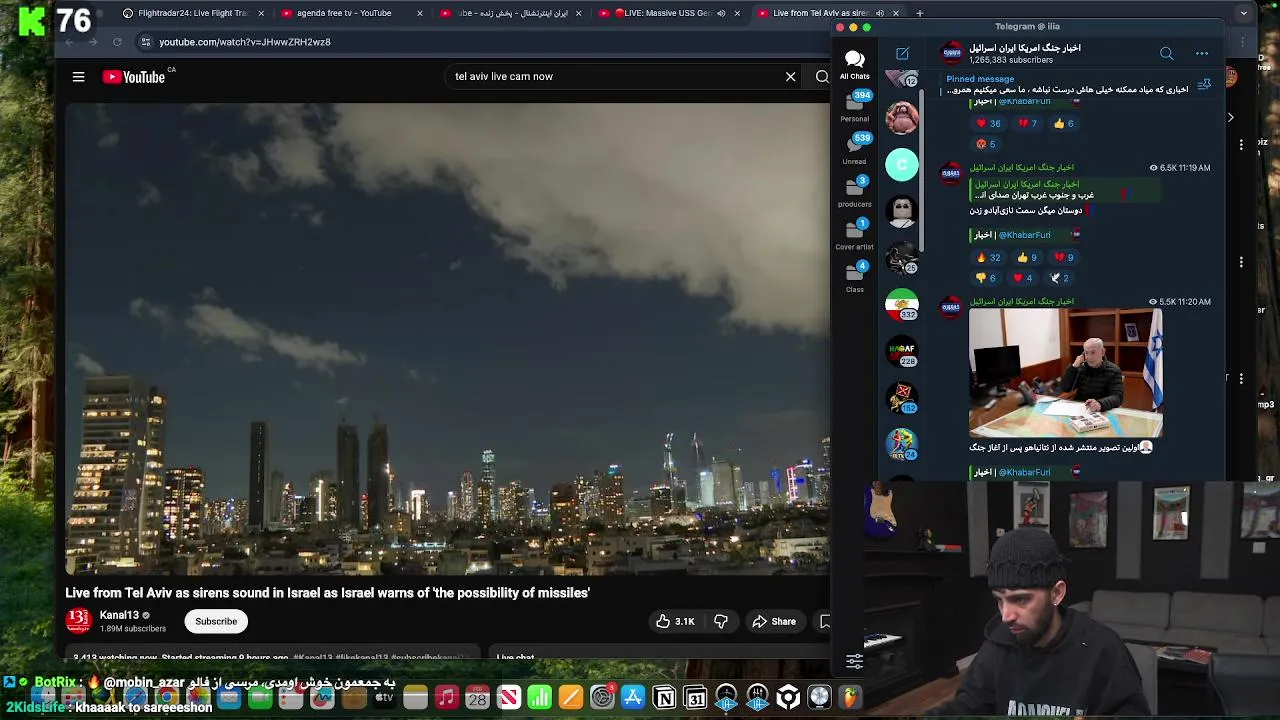Switch to the Iran International live tab
Viewport: 1280px width, 720px height.
click(512, 13)
